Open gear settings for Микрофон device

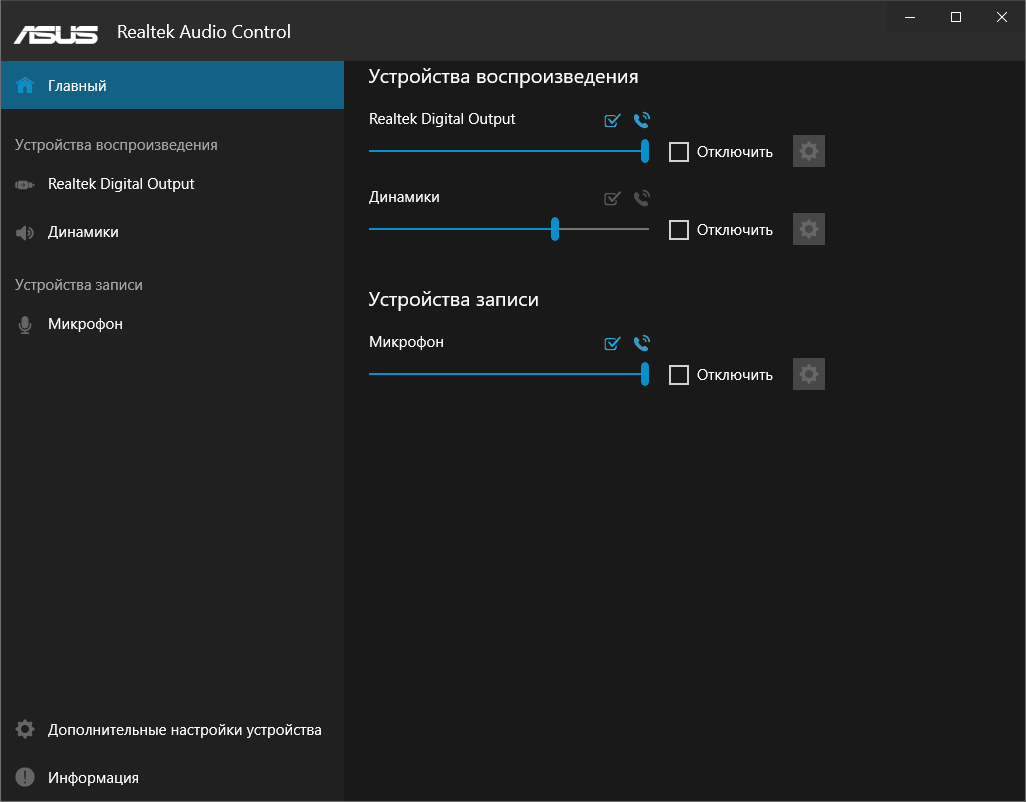pos(809,375)
